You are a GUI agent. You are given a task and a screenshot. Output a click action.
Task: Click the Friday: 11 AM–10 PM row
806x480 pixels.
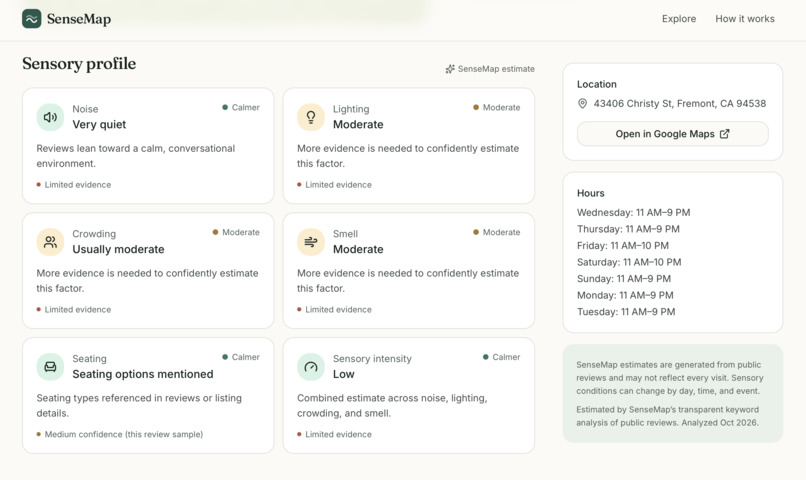(623, 246)
